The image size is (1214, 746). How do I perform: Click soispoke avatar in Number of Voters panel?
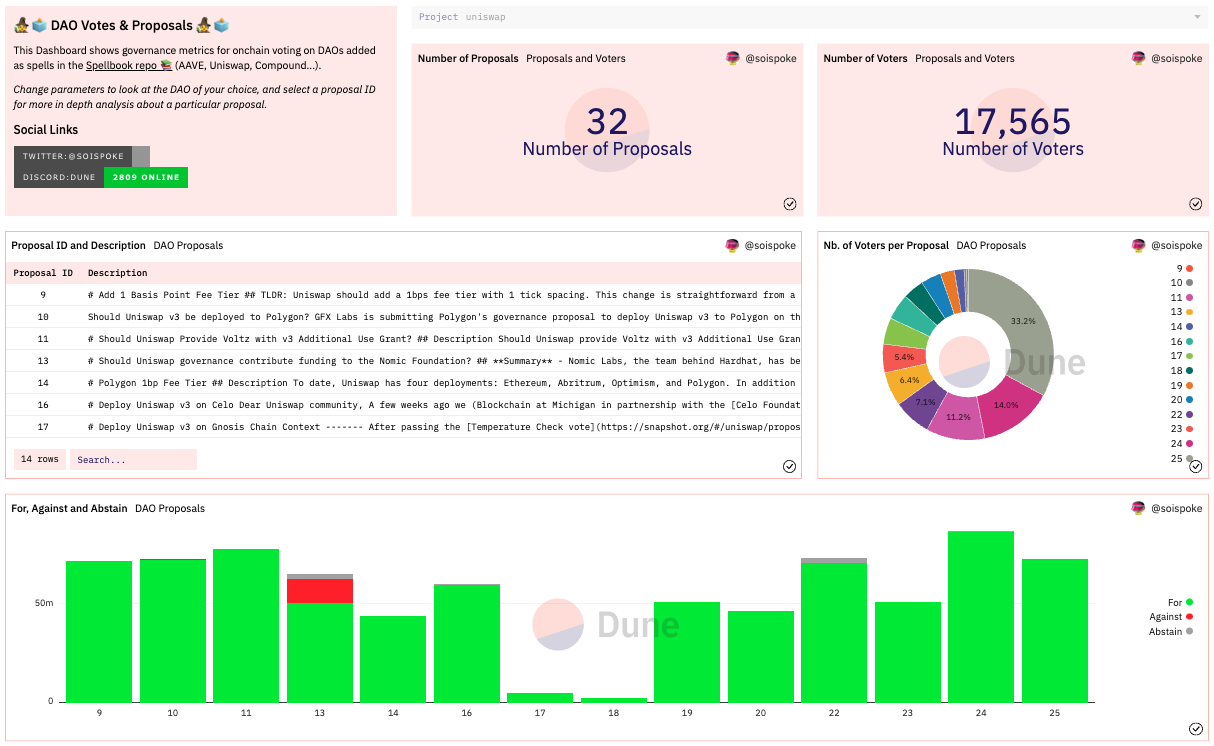point(1139,58)
